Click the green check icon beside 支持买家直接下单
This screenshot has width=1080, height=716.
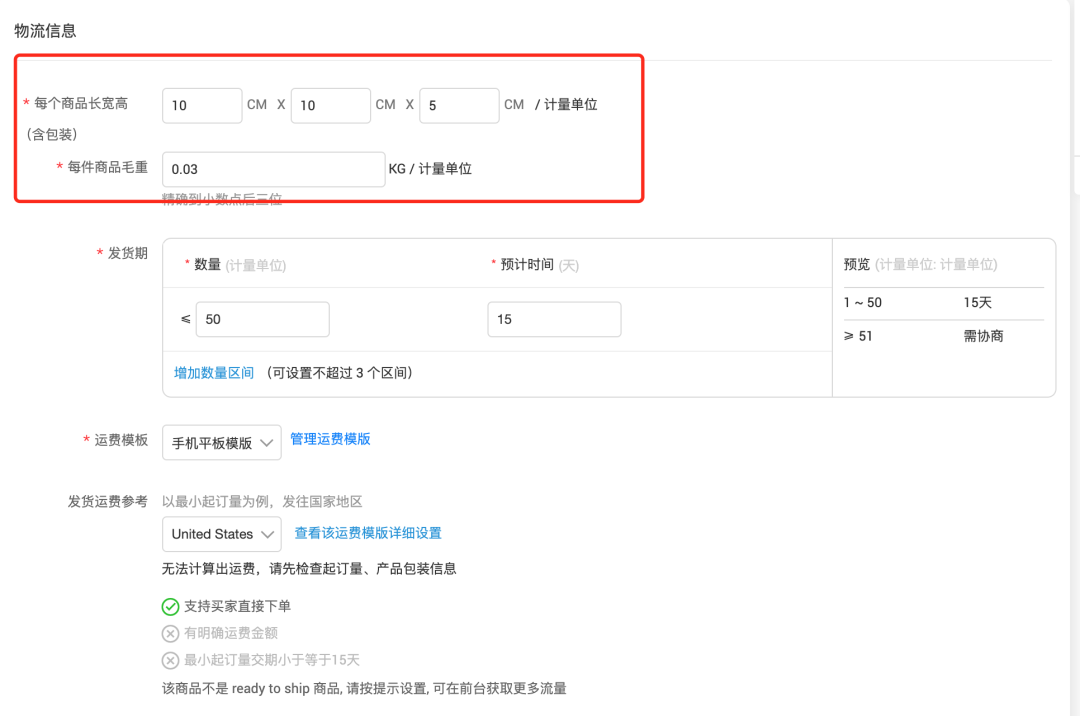(171, 606)
